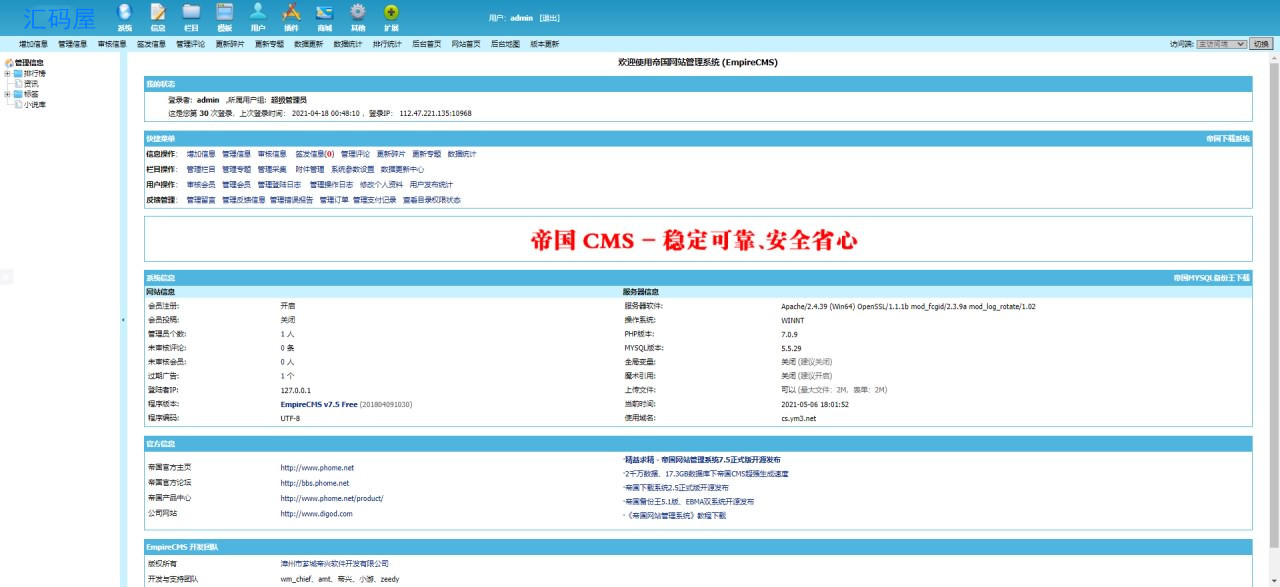Select 更新碎片 in the top menu bar
Image resolution: width=1280 pixels, height=587 pixels.
pos(230,44)
